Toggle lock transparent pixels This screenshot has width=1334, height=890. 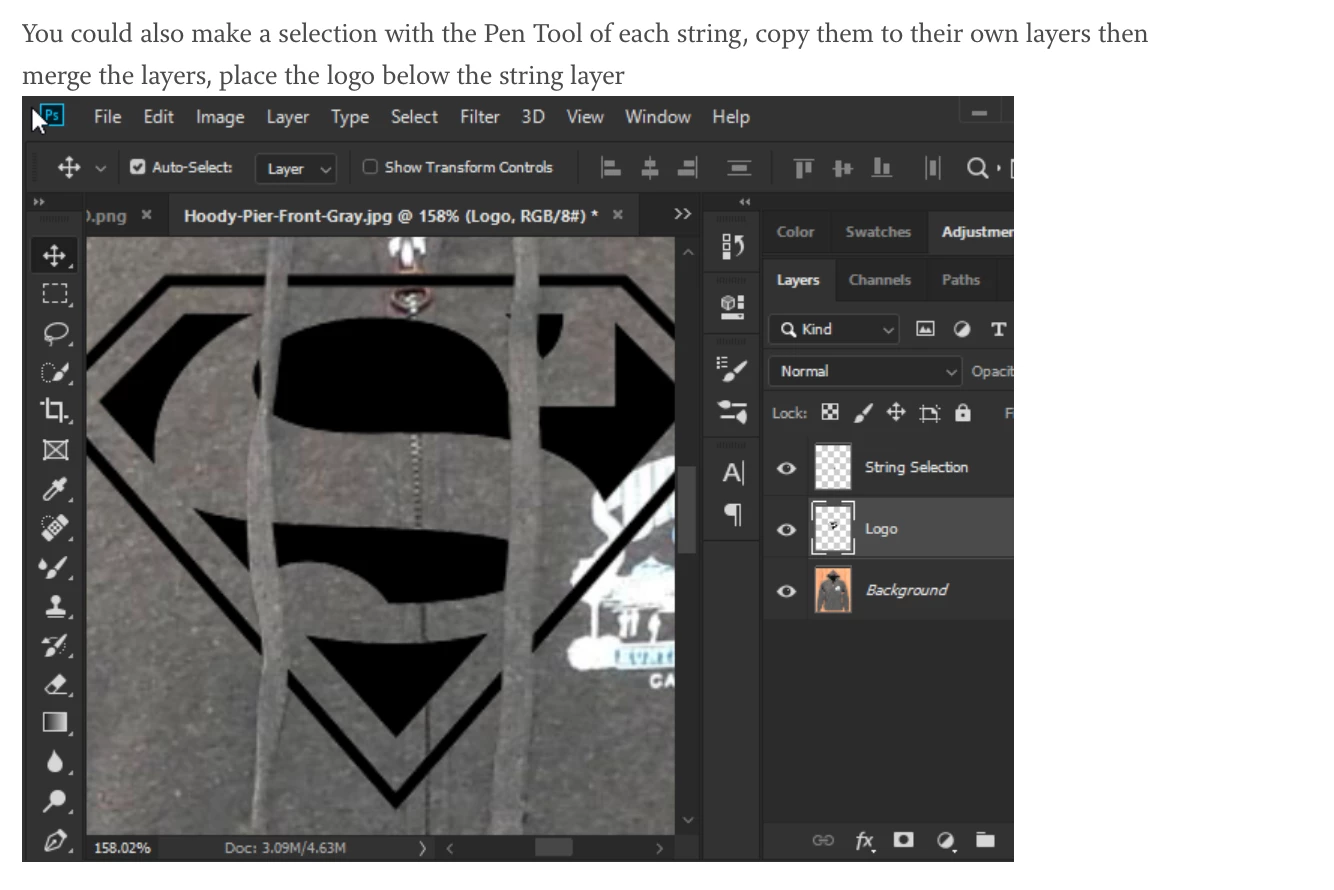point(830,412)
